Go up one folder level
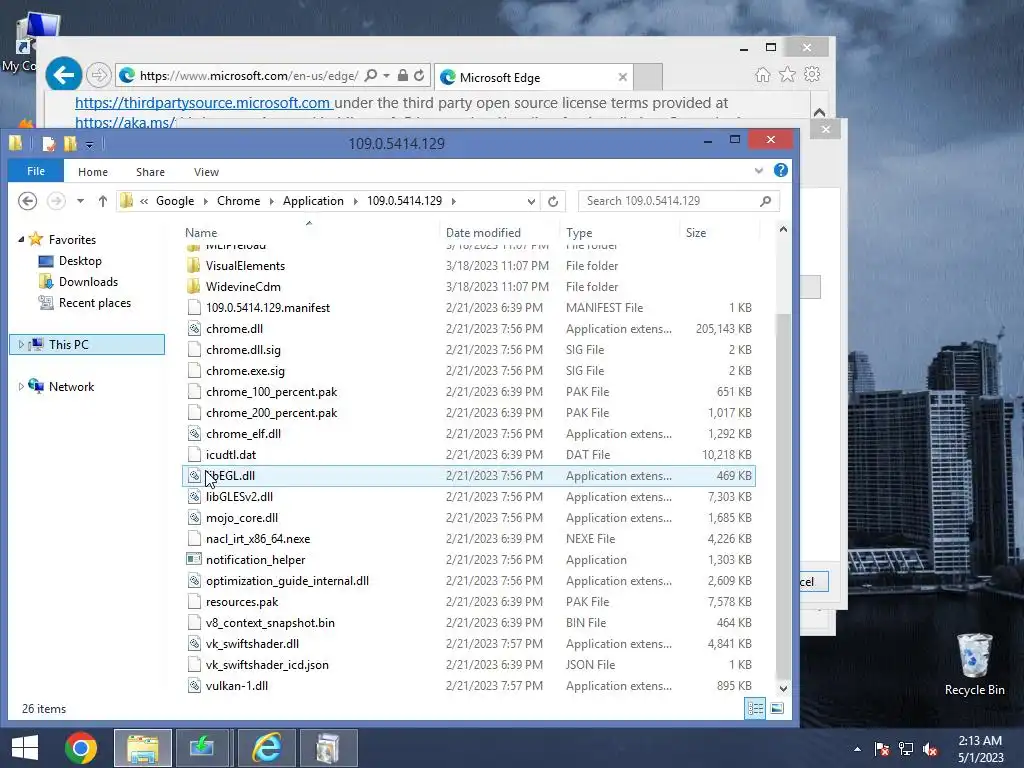Image resolution: width=1024 pixels, height=768 pixels. (103, 201)
